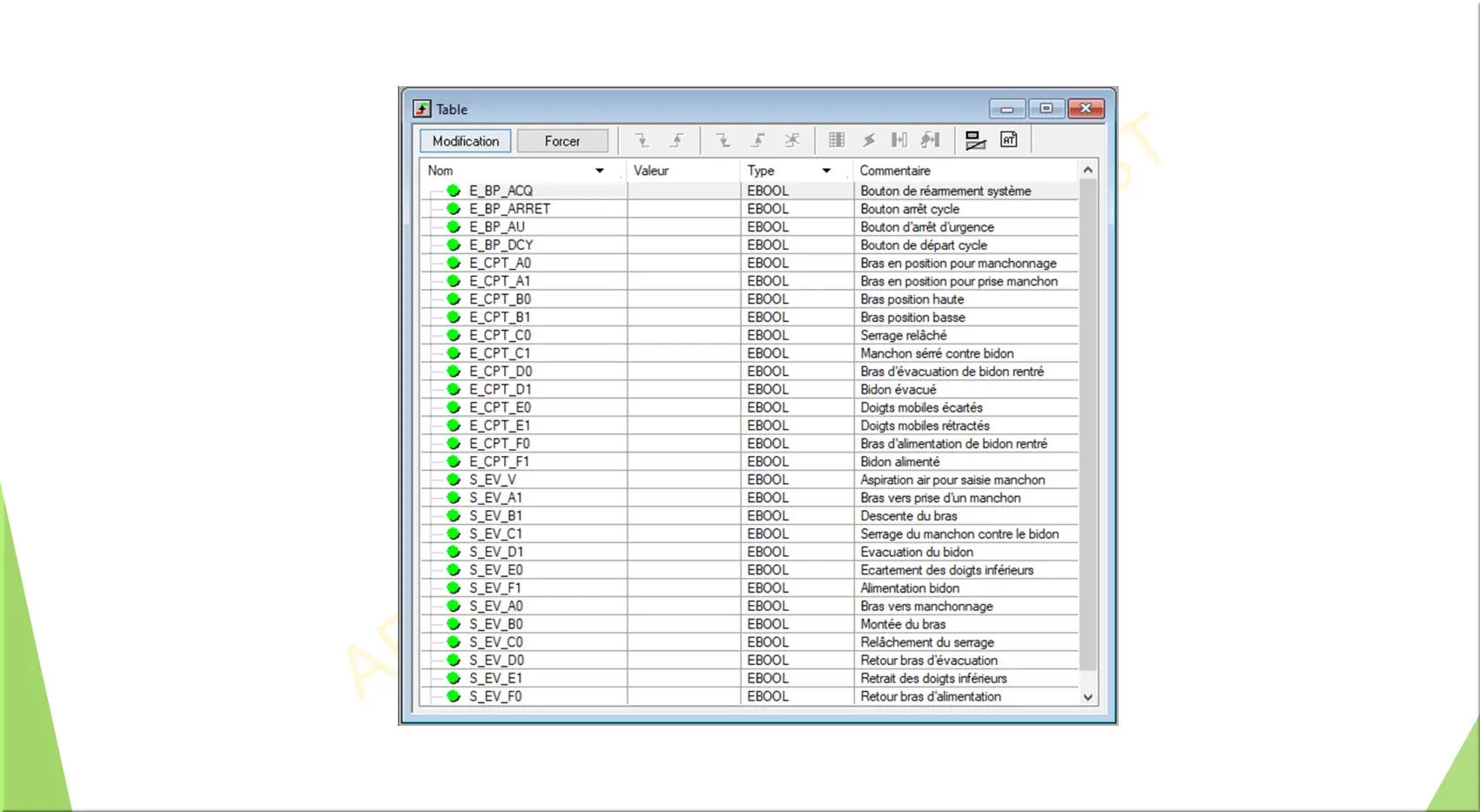Click the falling-edge arrow icon right of Forcer

point(642,140)
